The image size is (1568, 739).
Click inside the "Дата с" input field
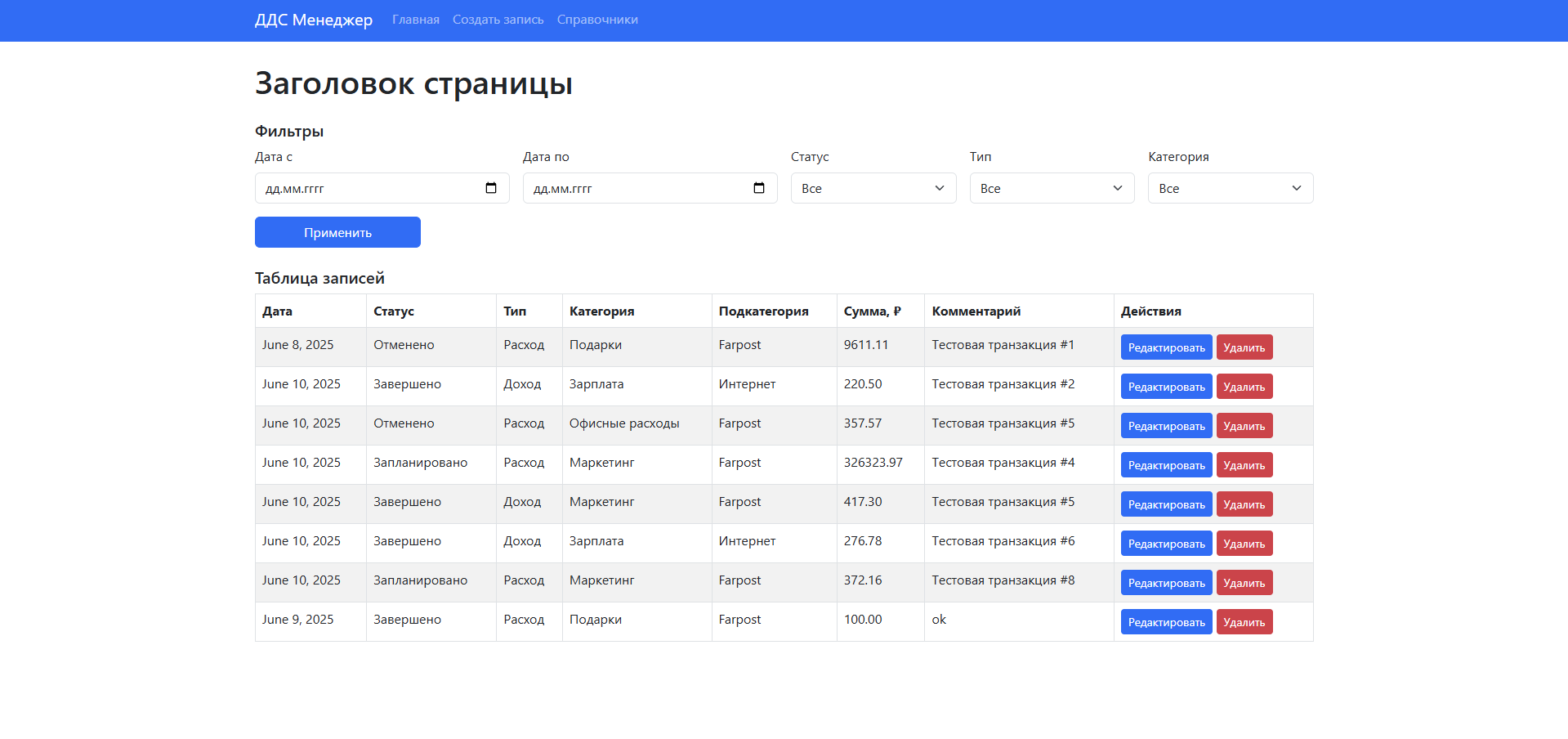(368, 188)
